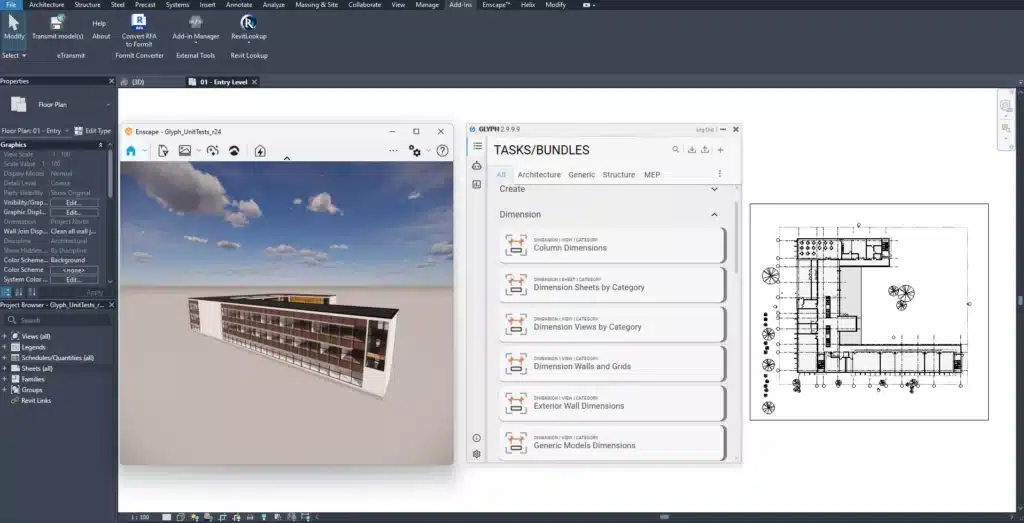The height and width of the screenshot is (523, 1024).
Task: Click in the Project Browser search field
Action: pos(60,320)
